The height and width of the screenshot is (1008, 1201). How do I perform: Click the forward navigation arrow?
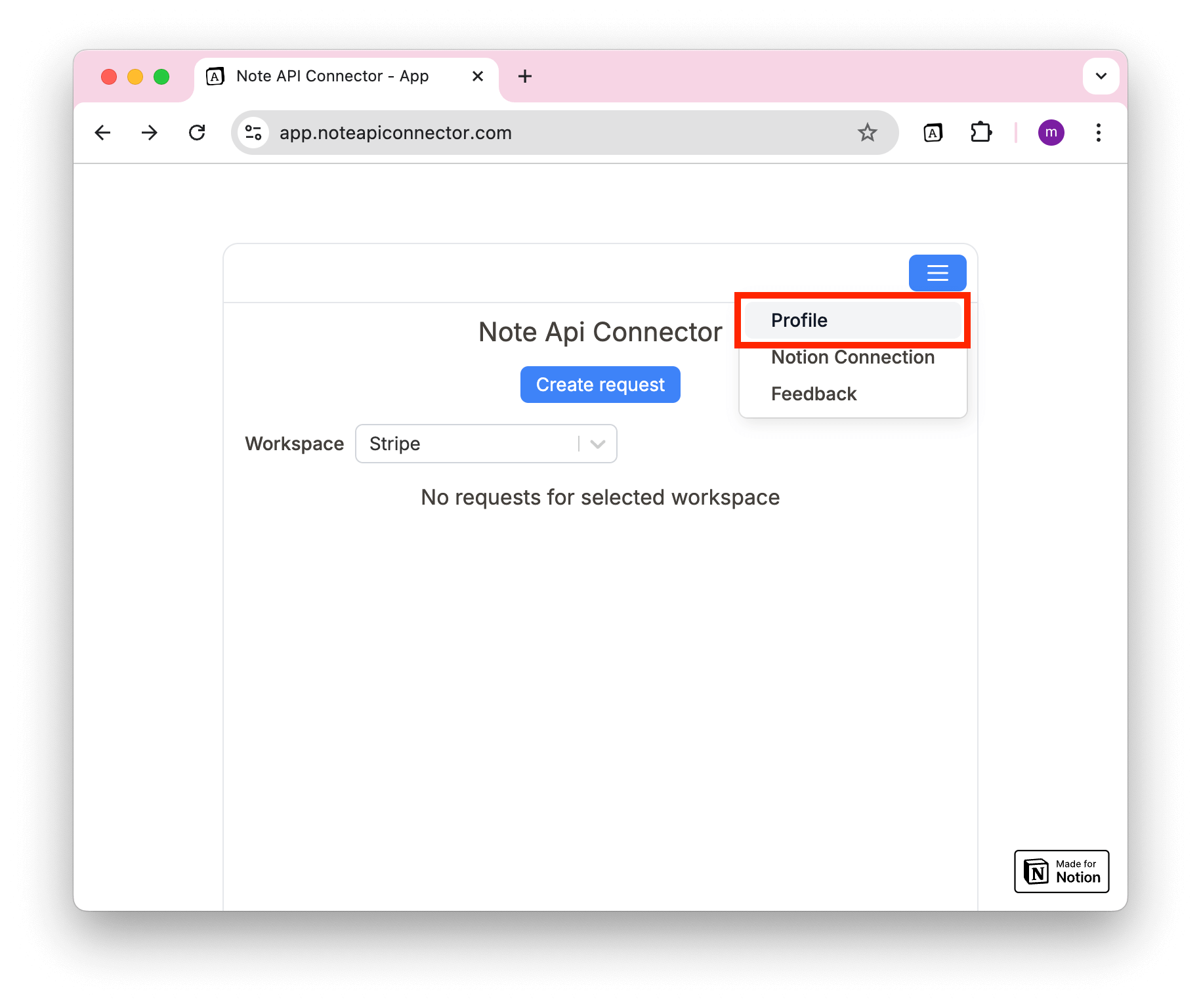(x=150, y=133)
